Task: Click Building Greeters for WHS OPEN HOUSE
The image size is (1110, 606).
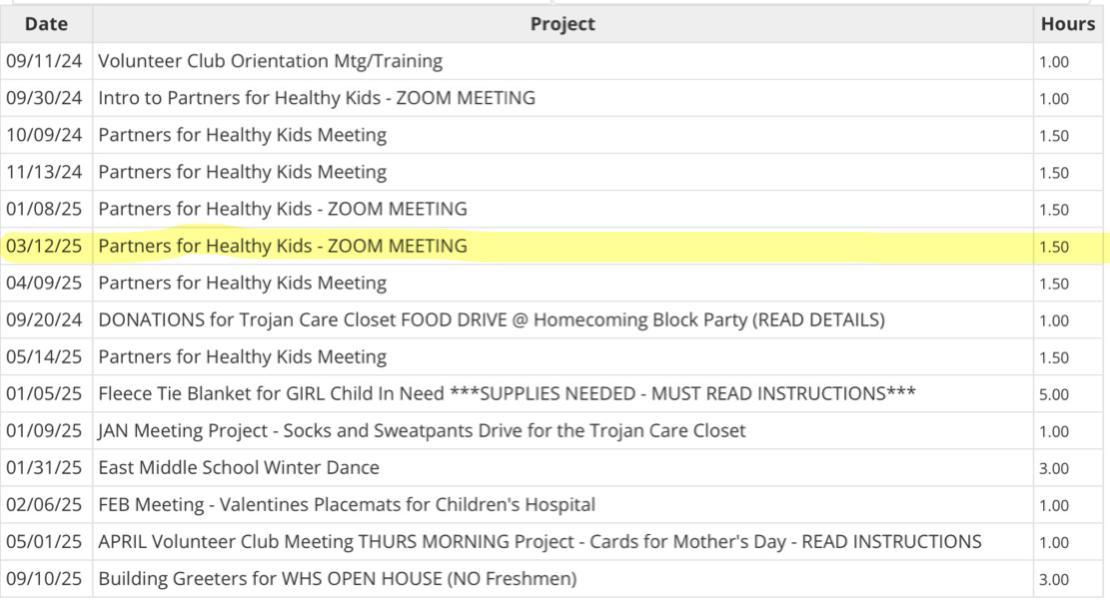Action: [337, 579]
